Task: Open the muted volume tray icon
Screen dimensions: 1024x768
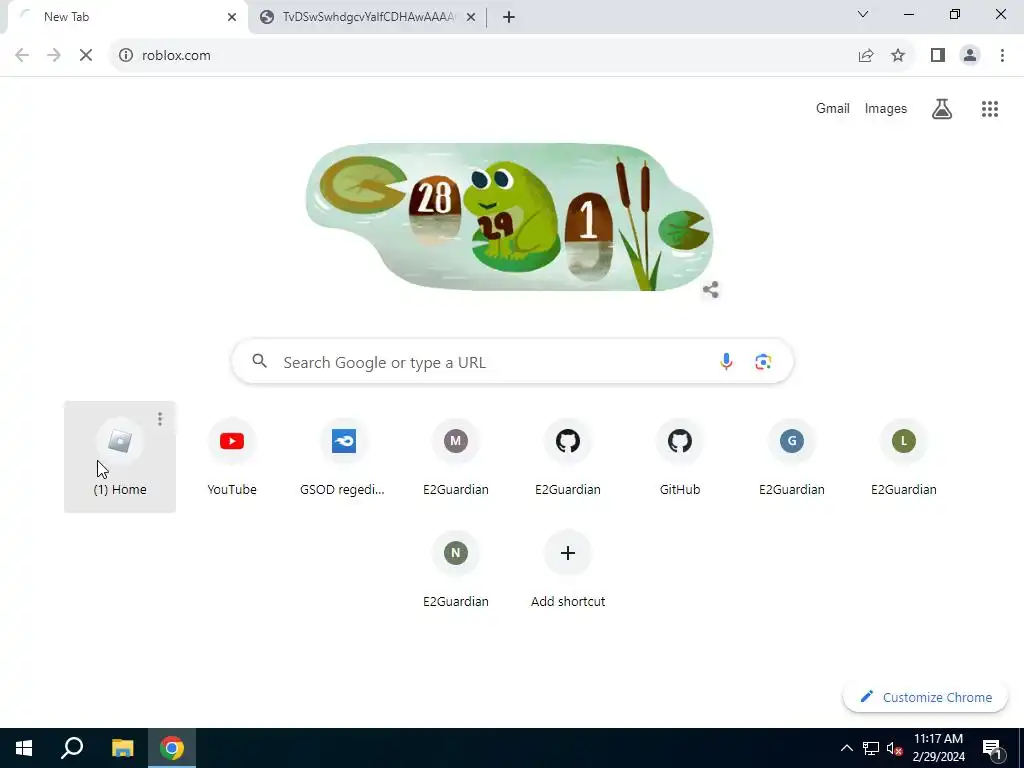Action: pos(894,748)
